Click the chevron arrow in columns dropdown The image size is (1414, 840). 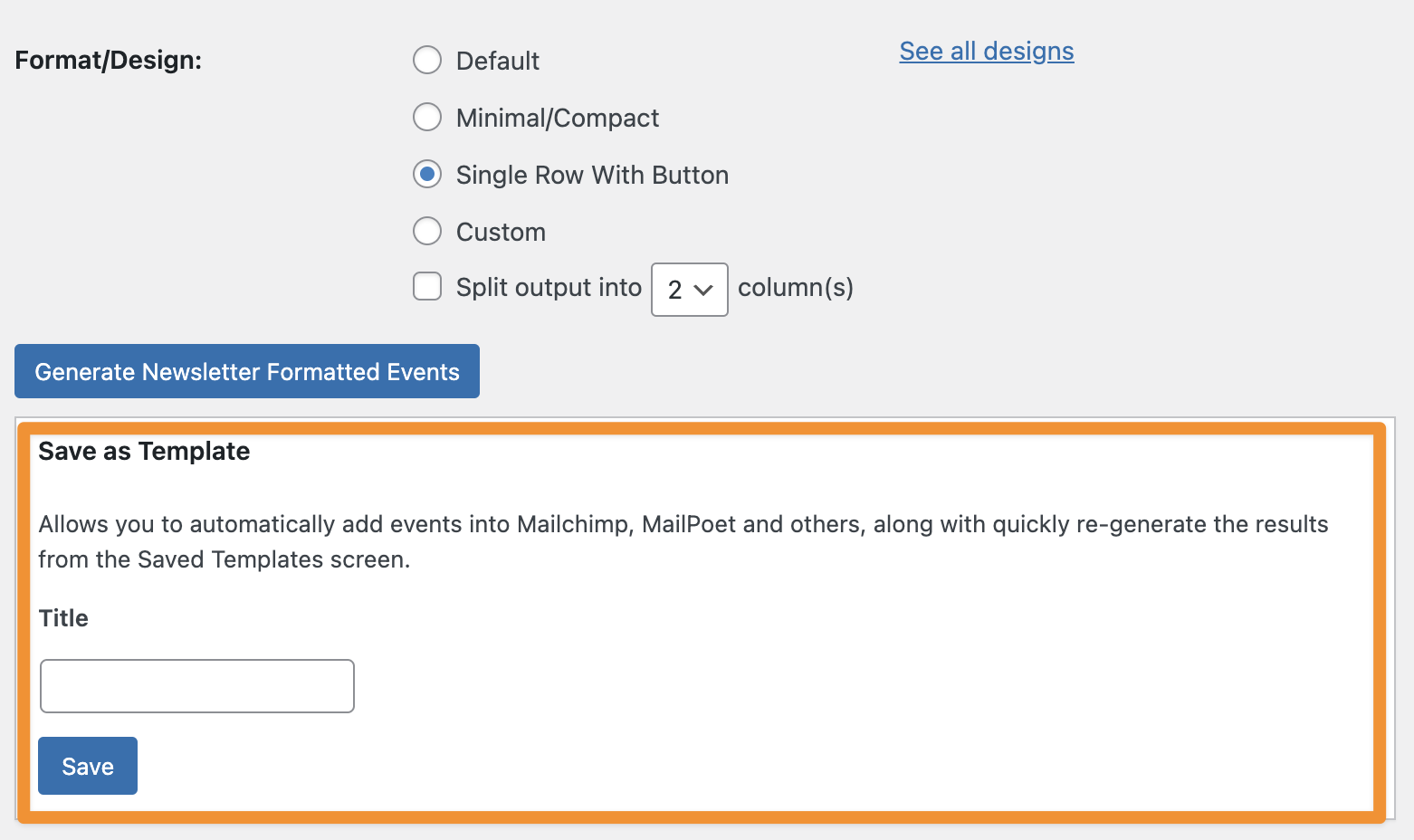pyautogui.click(x=703, y=290)
